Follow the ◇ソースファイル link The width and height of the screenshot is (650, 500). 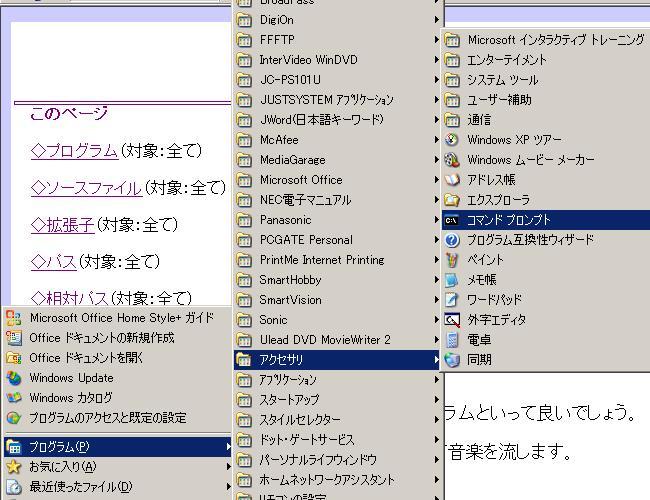pos(85,188)
